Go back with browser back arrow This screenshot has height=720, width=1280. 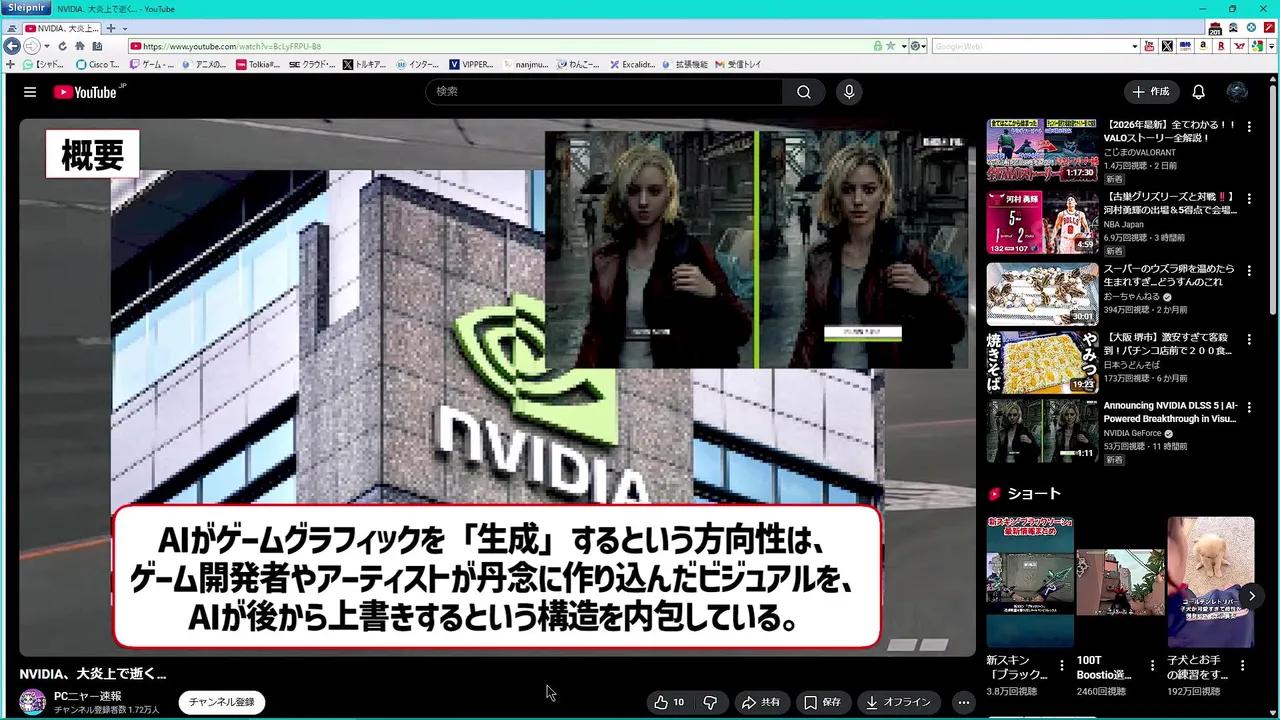[12, 46]
